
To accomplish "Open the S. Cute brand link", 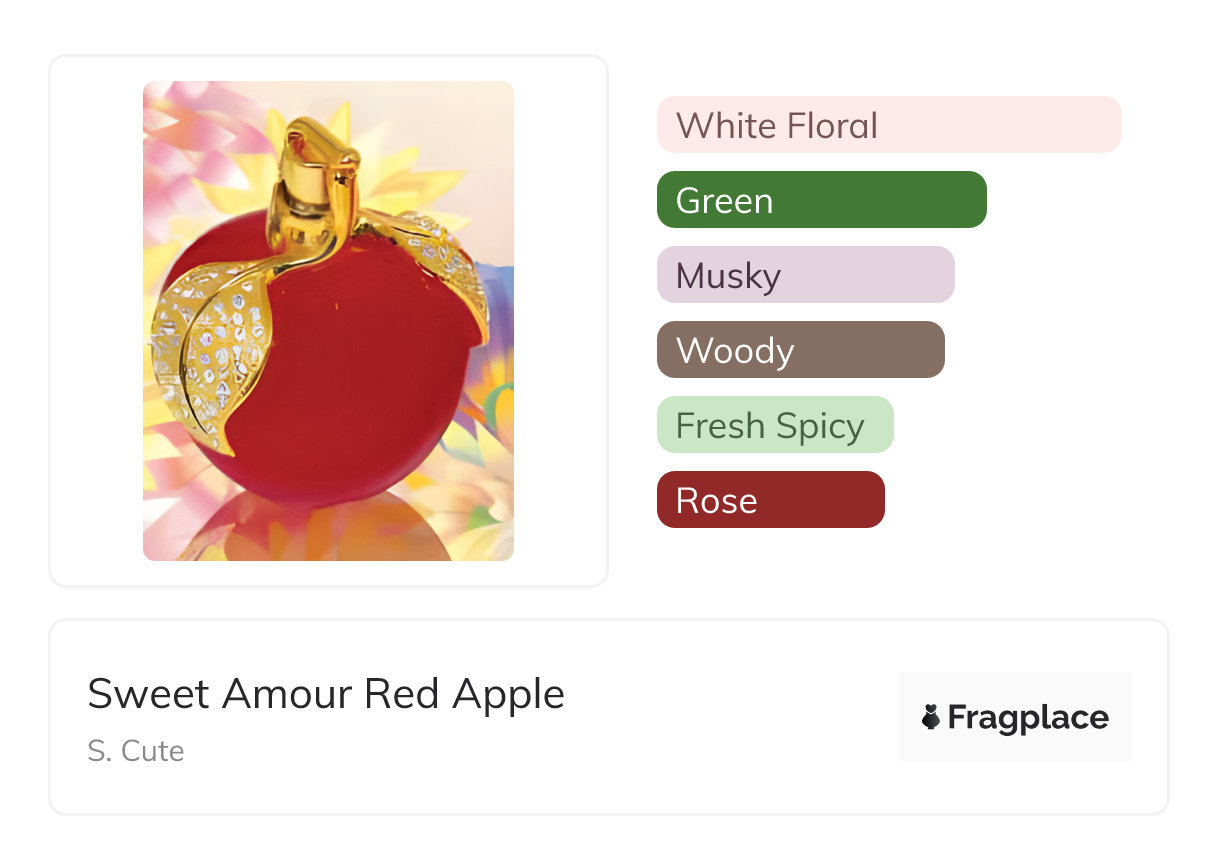I will [136, 751].
